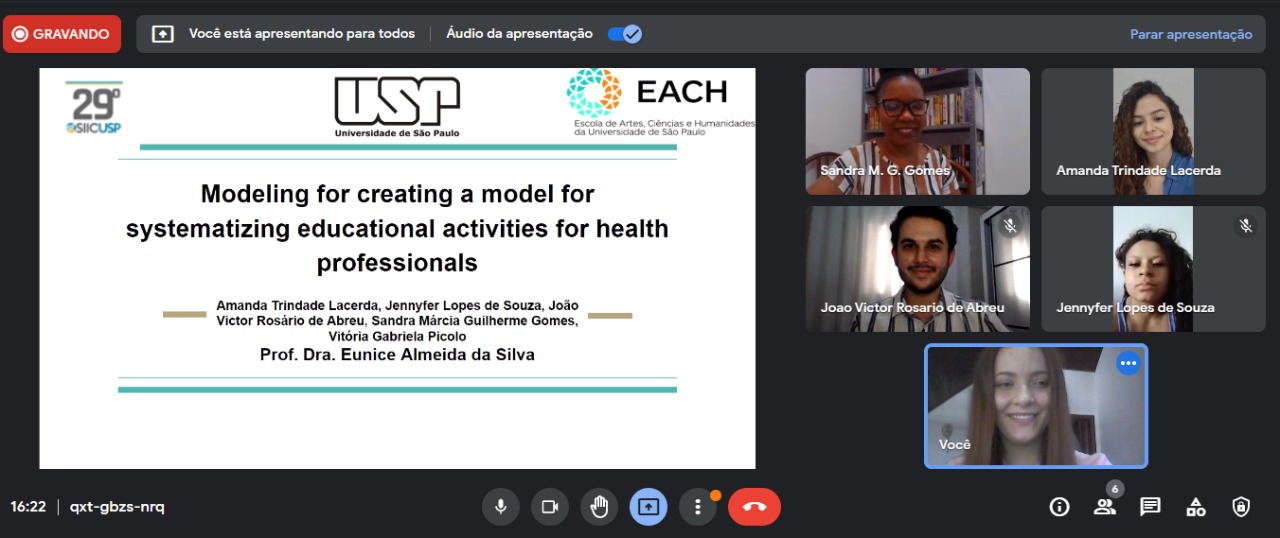Open the more options menu
The image size is (1280, 538).
pos(697,507)
